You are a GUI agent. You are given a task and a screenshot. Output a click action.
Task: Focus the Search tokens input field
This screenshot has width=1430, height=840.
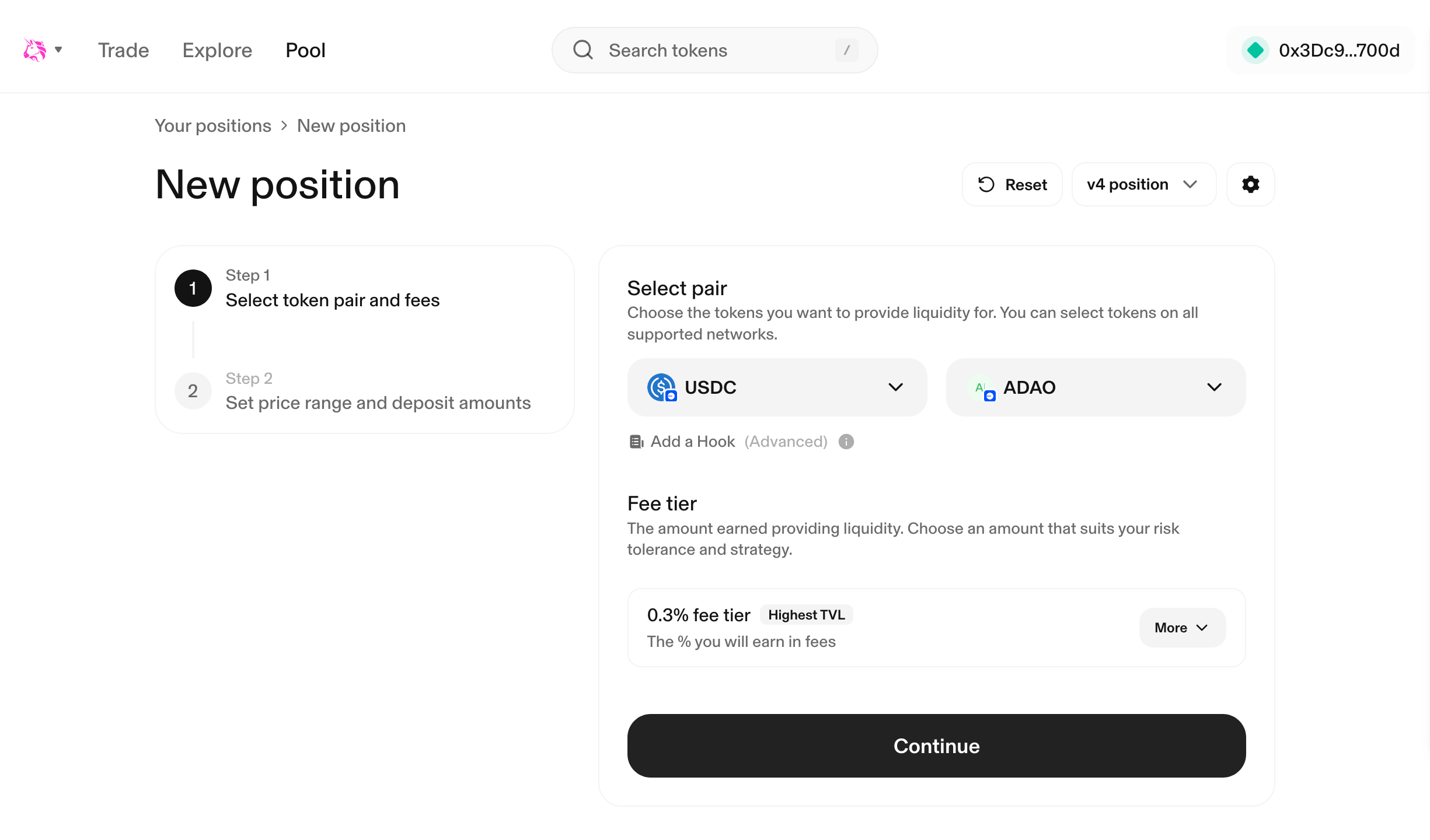[x=718, y=50]
